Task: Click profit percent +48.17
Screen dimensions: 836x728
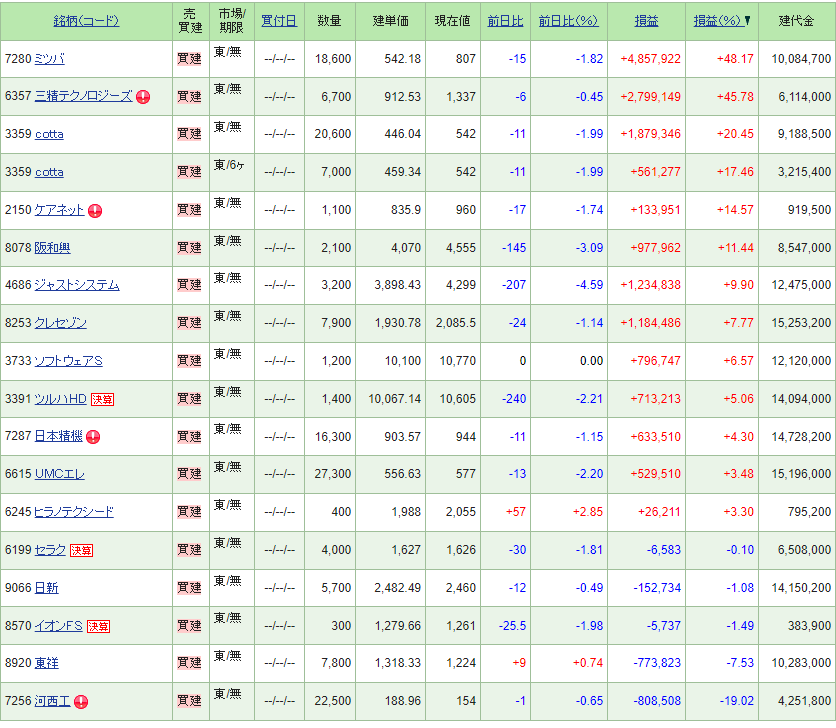Action: point(735,59)
